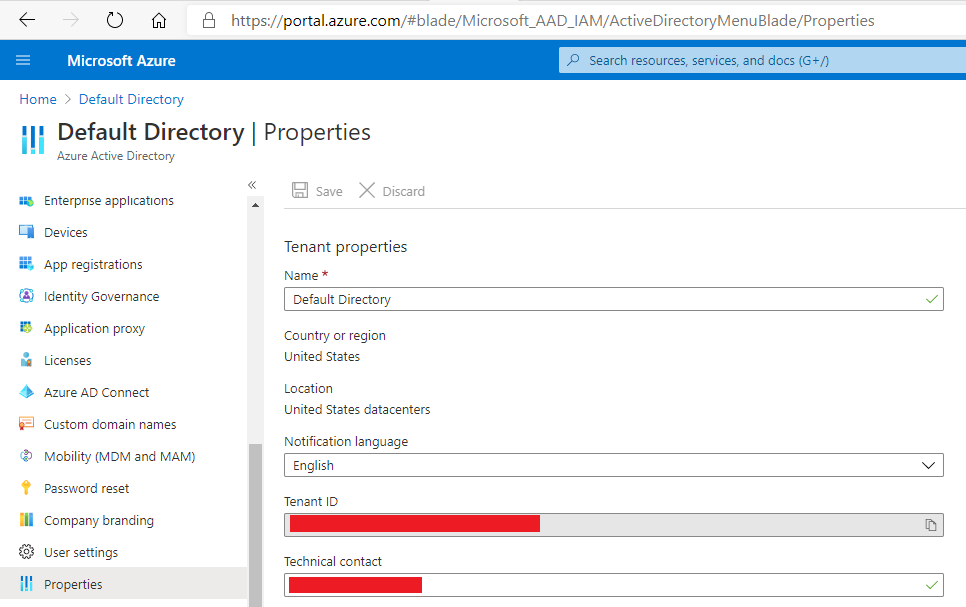
Task: Copy Tenant ID with clipboard icon
Action: click(x=931, y=525)
